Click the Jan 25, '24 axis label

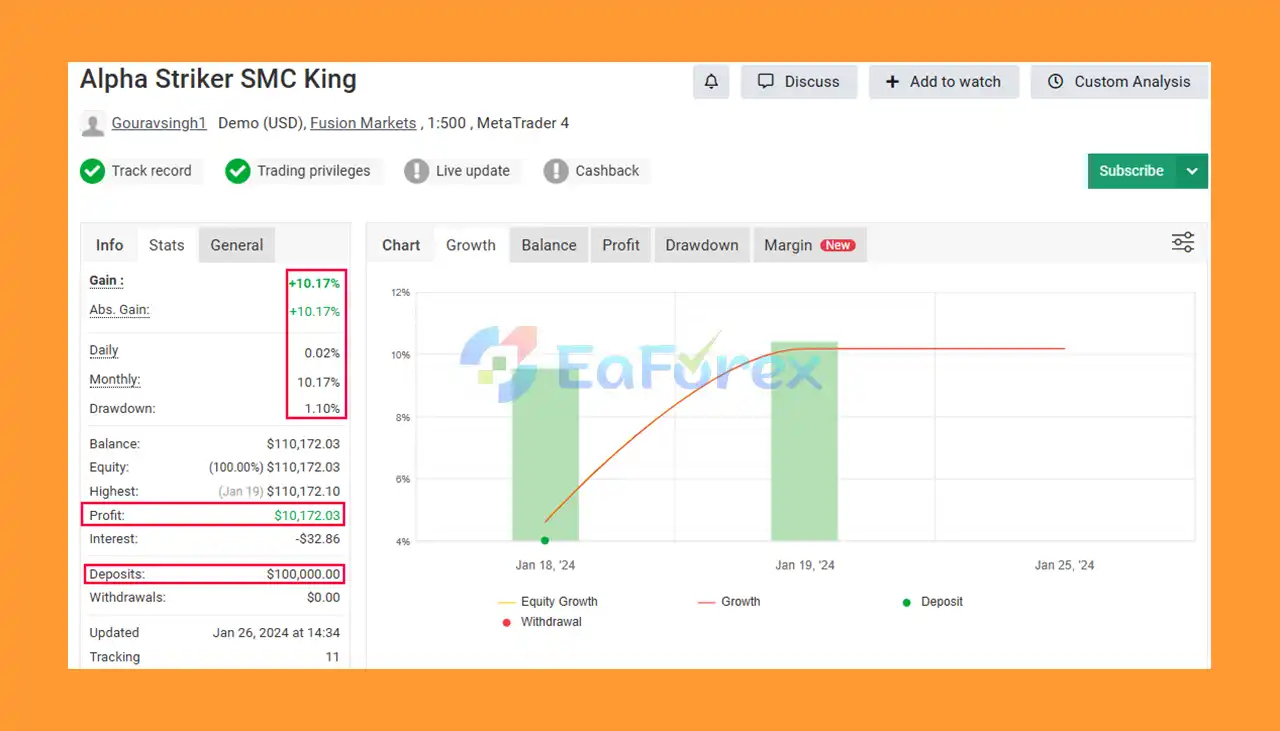coord(1064,565)
